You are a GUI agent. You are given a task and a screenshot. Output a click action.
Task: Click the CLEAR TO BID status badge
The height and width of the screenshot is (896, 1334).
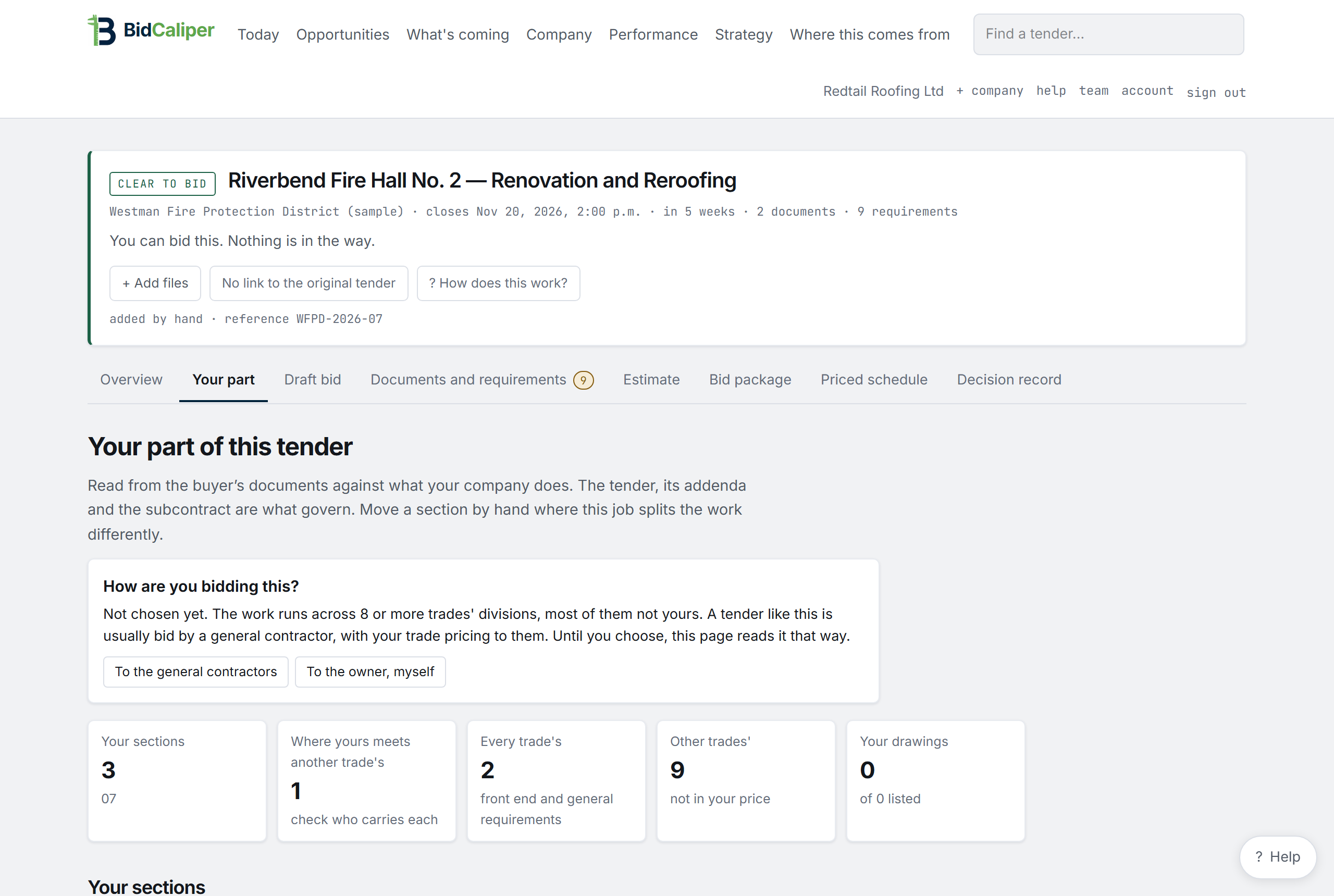tap(162, 183)
